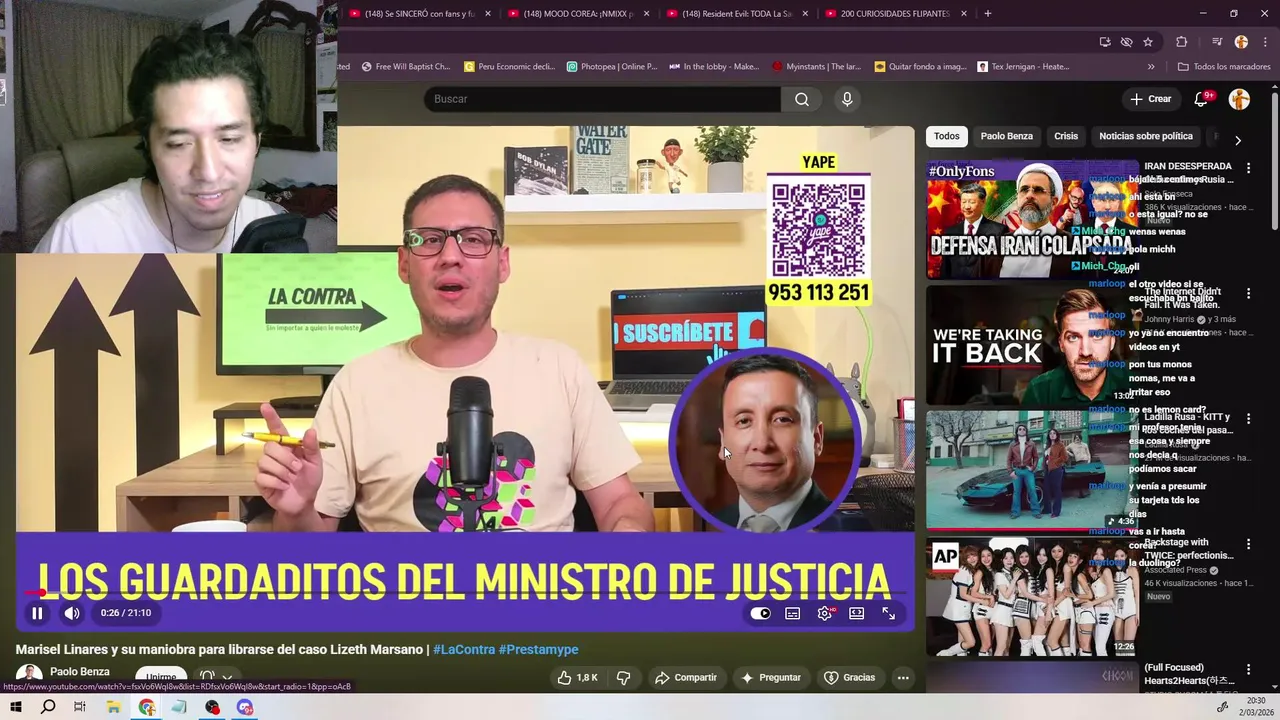This screenshot has height=720, width=1280.
Task: Open Task View on the taskbar
Action: click(80, 707)
